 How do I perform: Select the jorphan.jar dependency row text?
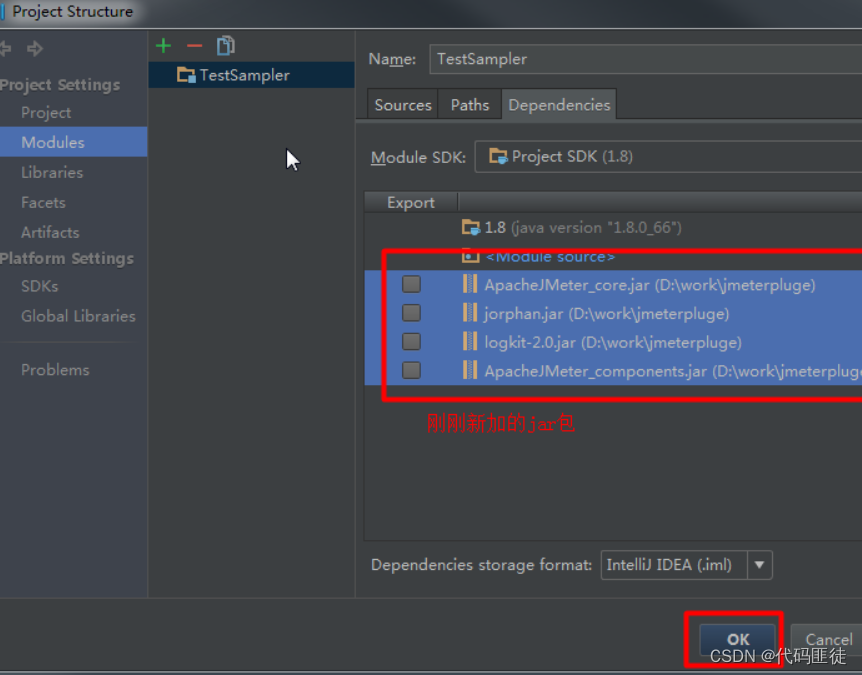(606, 313)
